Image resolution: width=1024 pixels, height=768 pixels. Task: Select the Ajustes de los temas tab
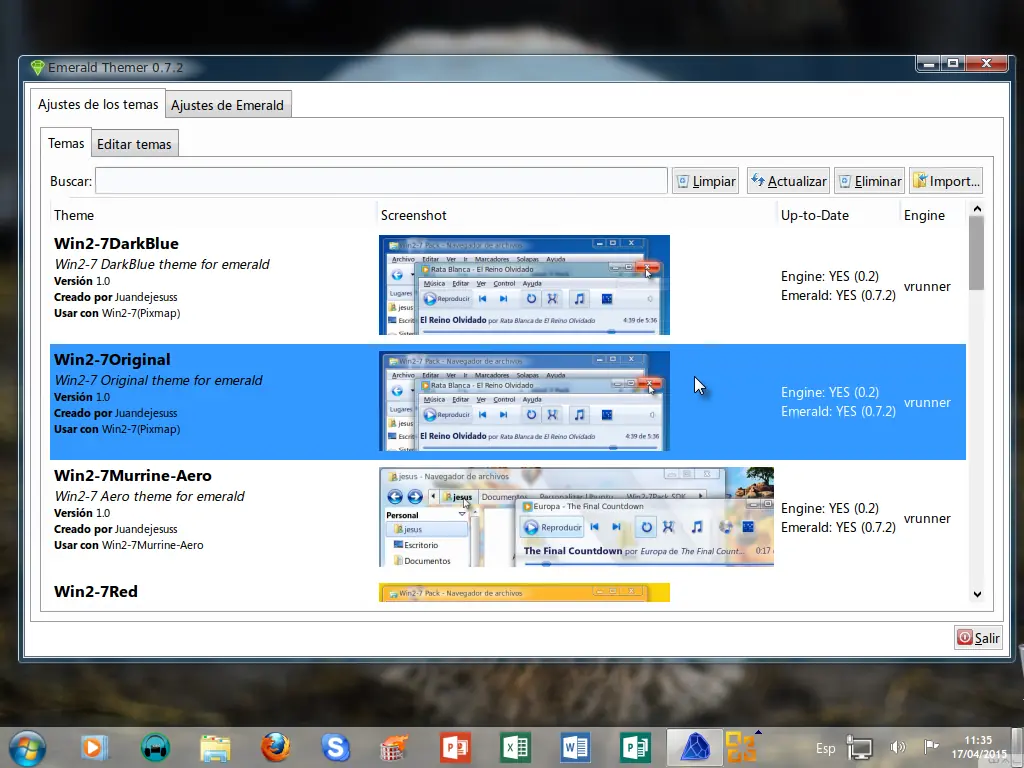click(98, 104)
